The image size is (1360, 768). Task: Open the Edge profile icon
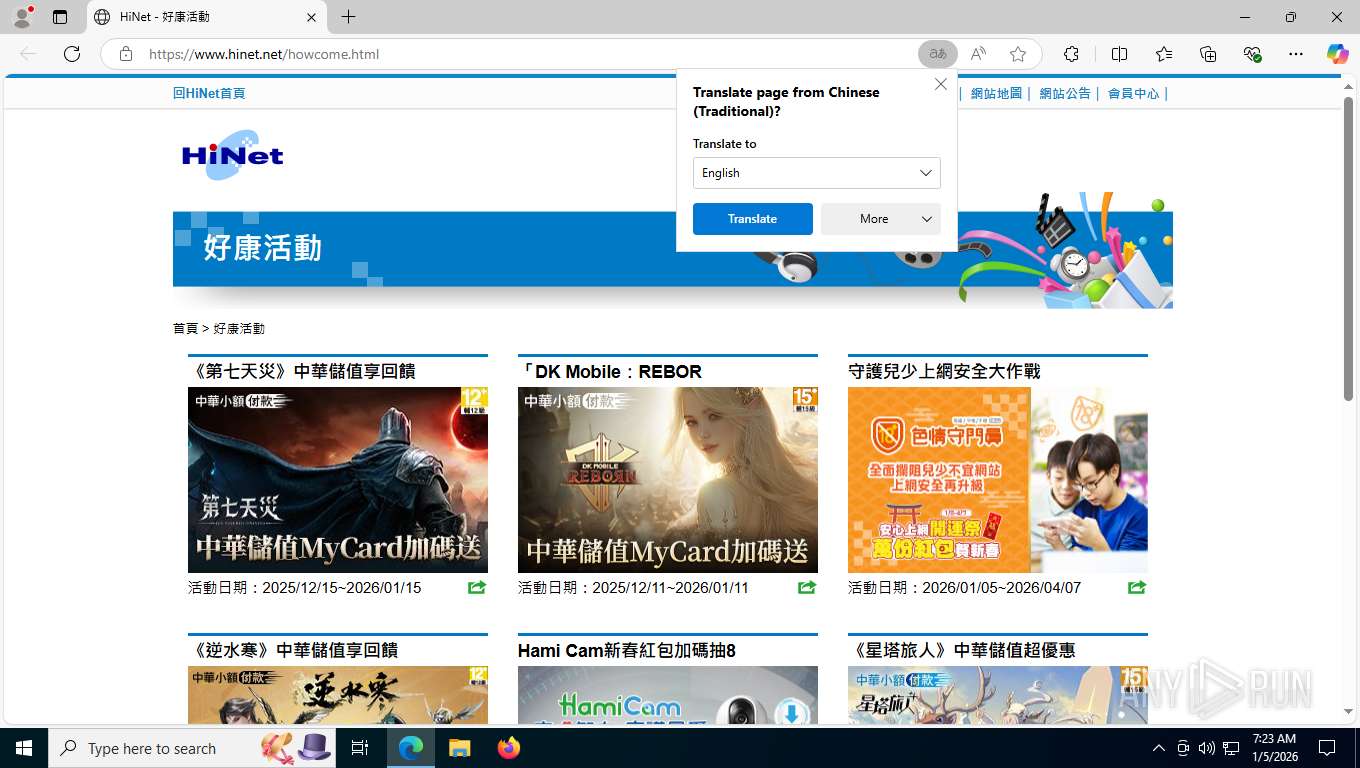[22, 17]
